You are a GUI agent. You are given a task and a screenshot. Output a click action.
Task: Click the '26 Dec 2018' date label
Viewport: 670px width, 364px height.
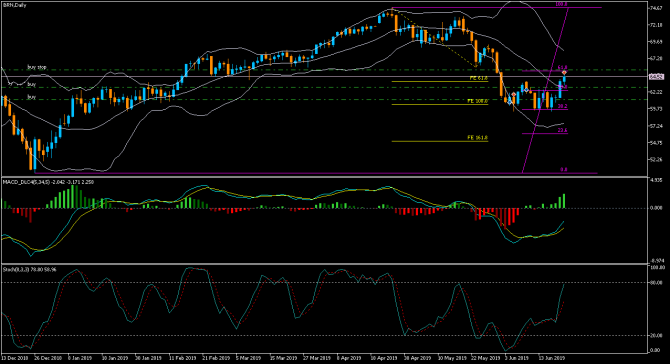pos(48,358)
